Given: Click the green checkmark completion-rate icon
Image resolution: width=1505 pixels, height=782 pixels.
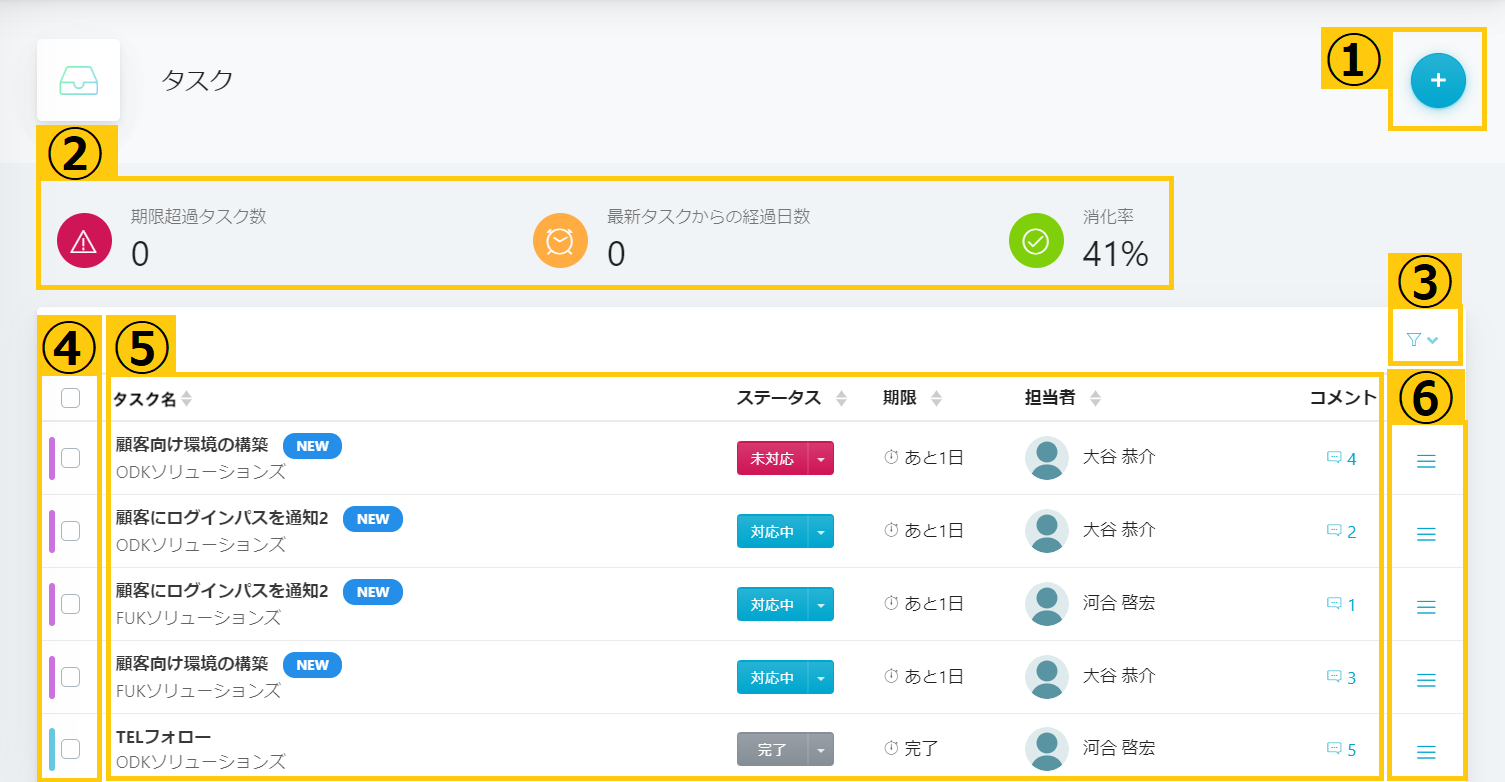Looking at the screenshot, I should [1036, 241].
